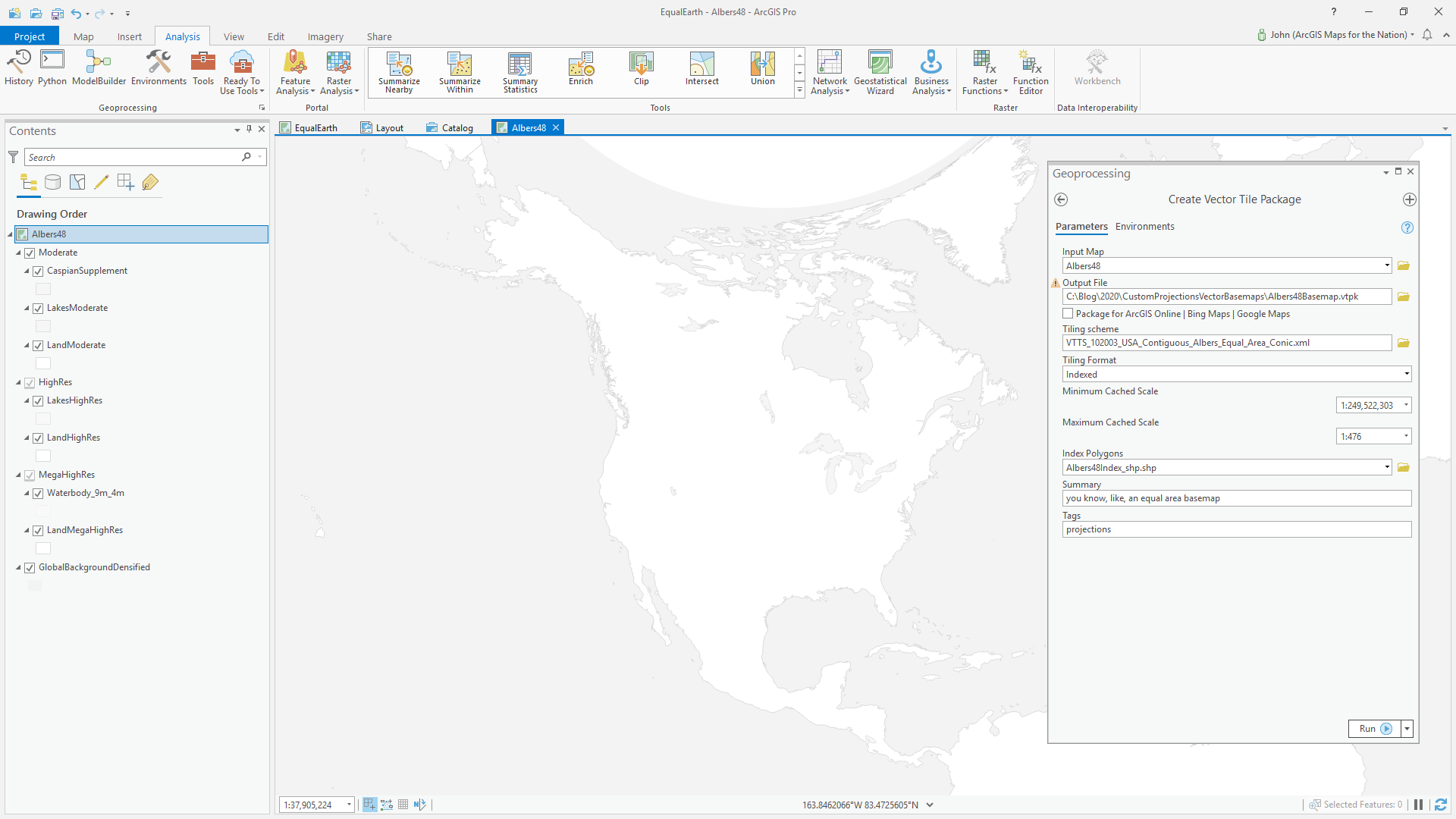The height and width of the screenshot is (819, 1456).
Task: Switch to Environments tab in Geoprocessing
Action: 1144,227
